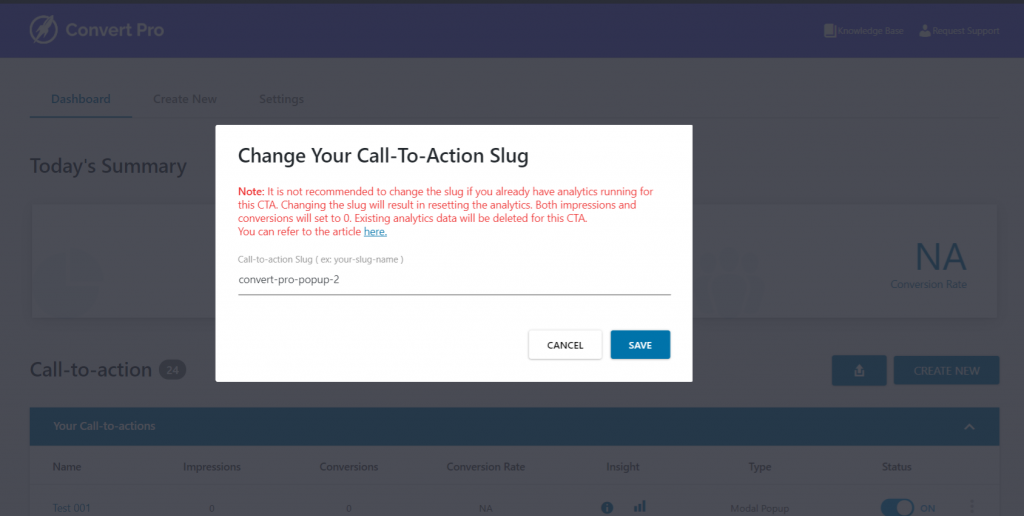
Task: Save the new slug
Action: [x=640, y=345]
